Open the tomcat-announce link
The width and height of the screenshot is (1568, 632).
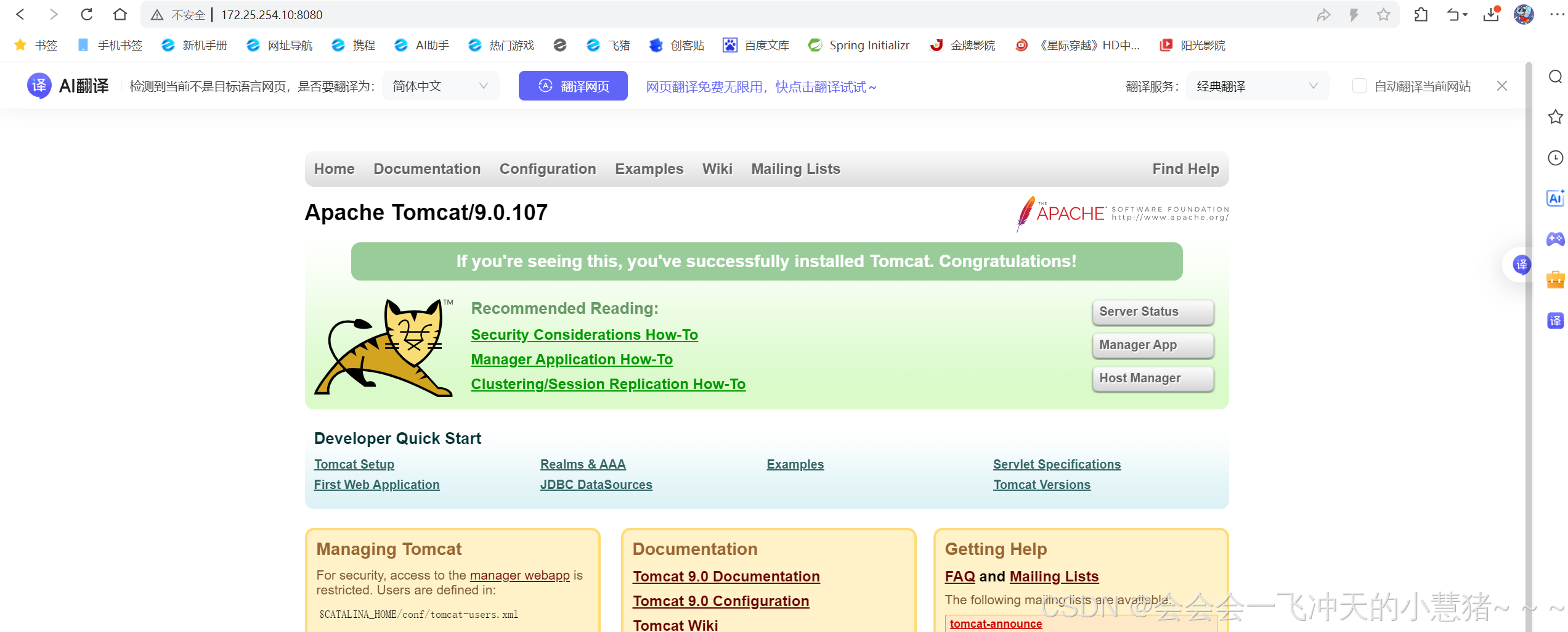pyautogui.click(x=996, y=623)
